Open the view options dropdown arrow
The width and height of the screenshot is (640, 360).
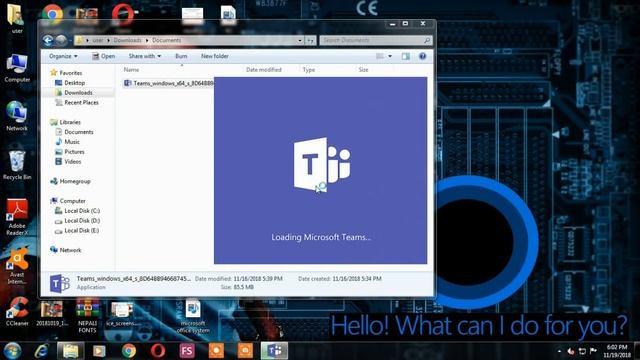click(390, 56)
